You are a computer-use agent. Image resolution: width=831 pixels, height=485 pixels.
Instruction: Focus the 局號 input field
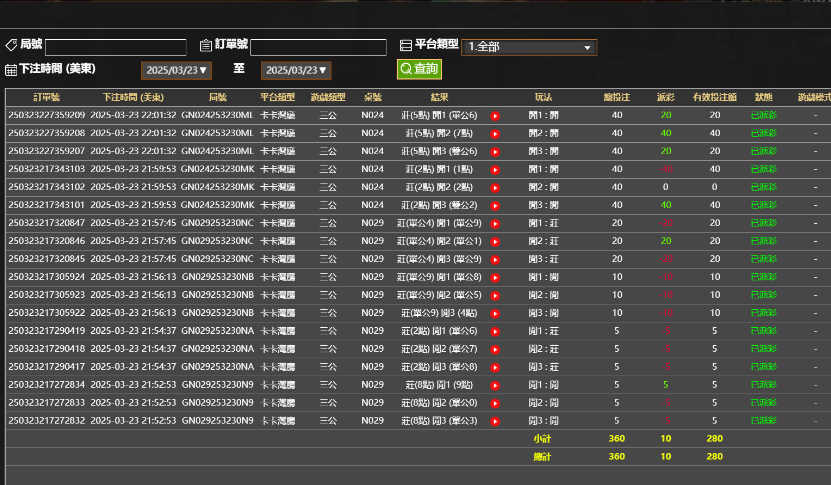pos(115,47)
